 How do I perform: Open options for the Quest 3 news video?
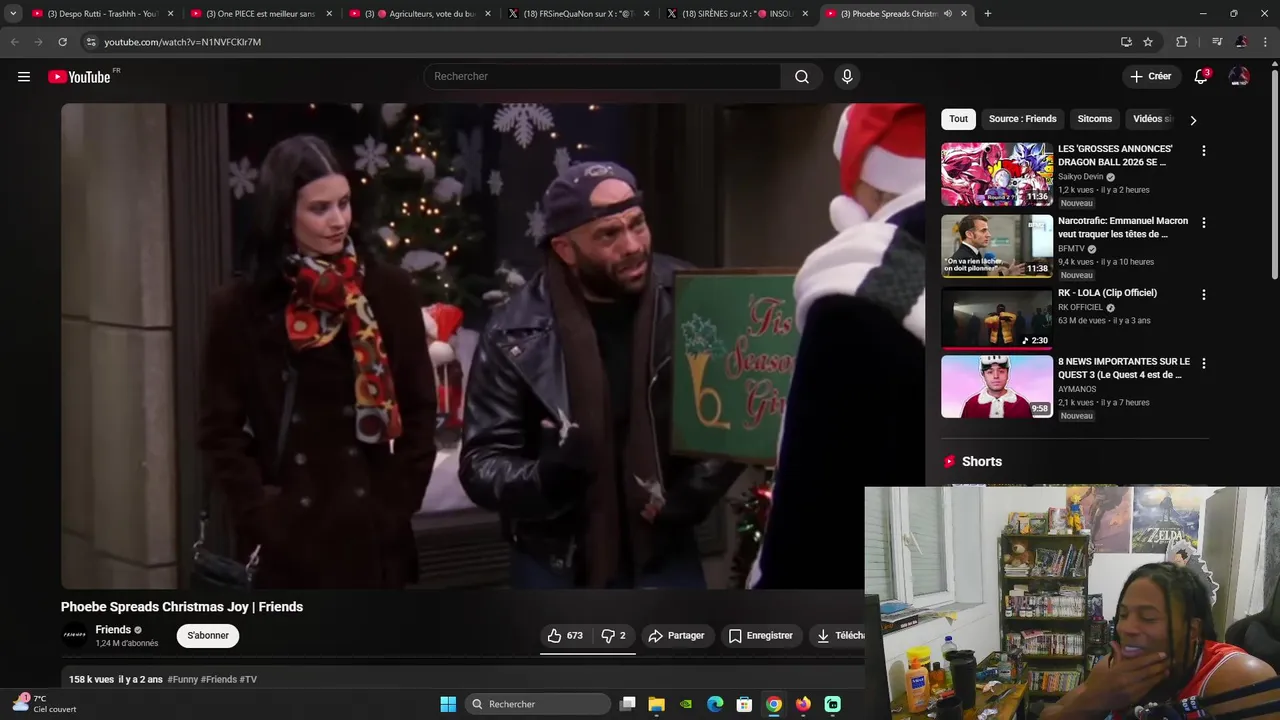tap(1203, 363)
